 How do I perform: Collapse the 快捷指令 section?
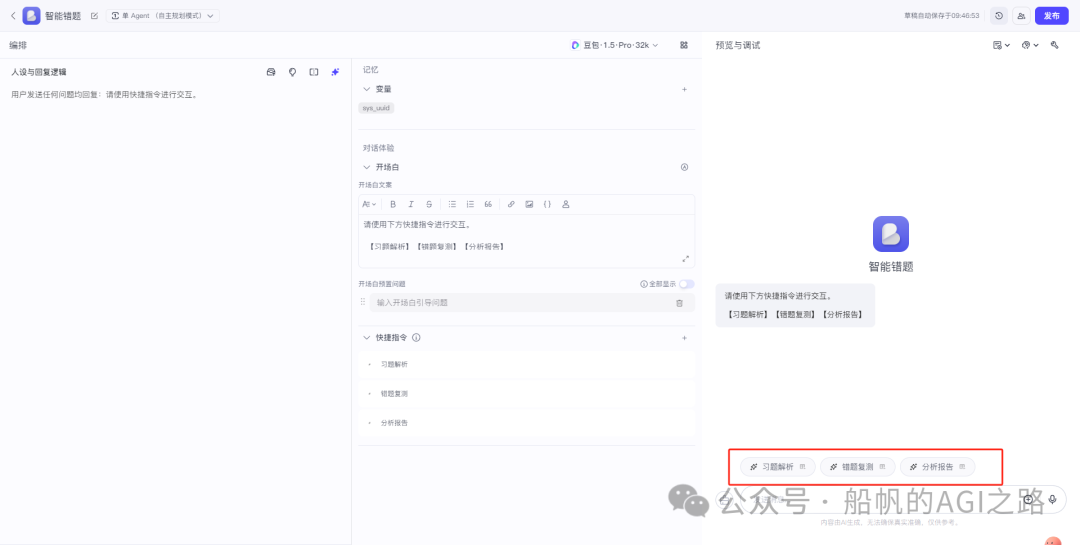tap(367, 338)
